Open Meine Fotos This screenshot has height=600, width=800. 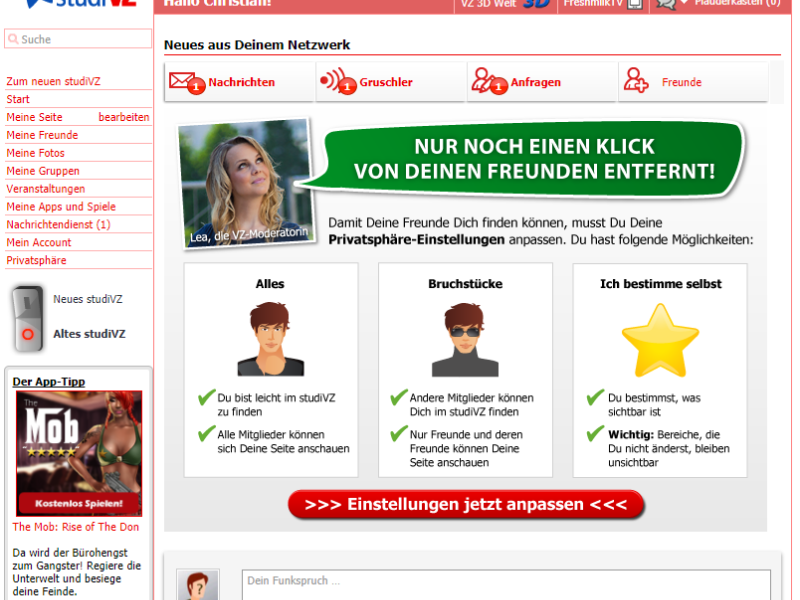click(x=35, y=153)
